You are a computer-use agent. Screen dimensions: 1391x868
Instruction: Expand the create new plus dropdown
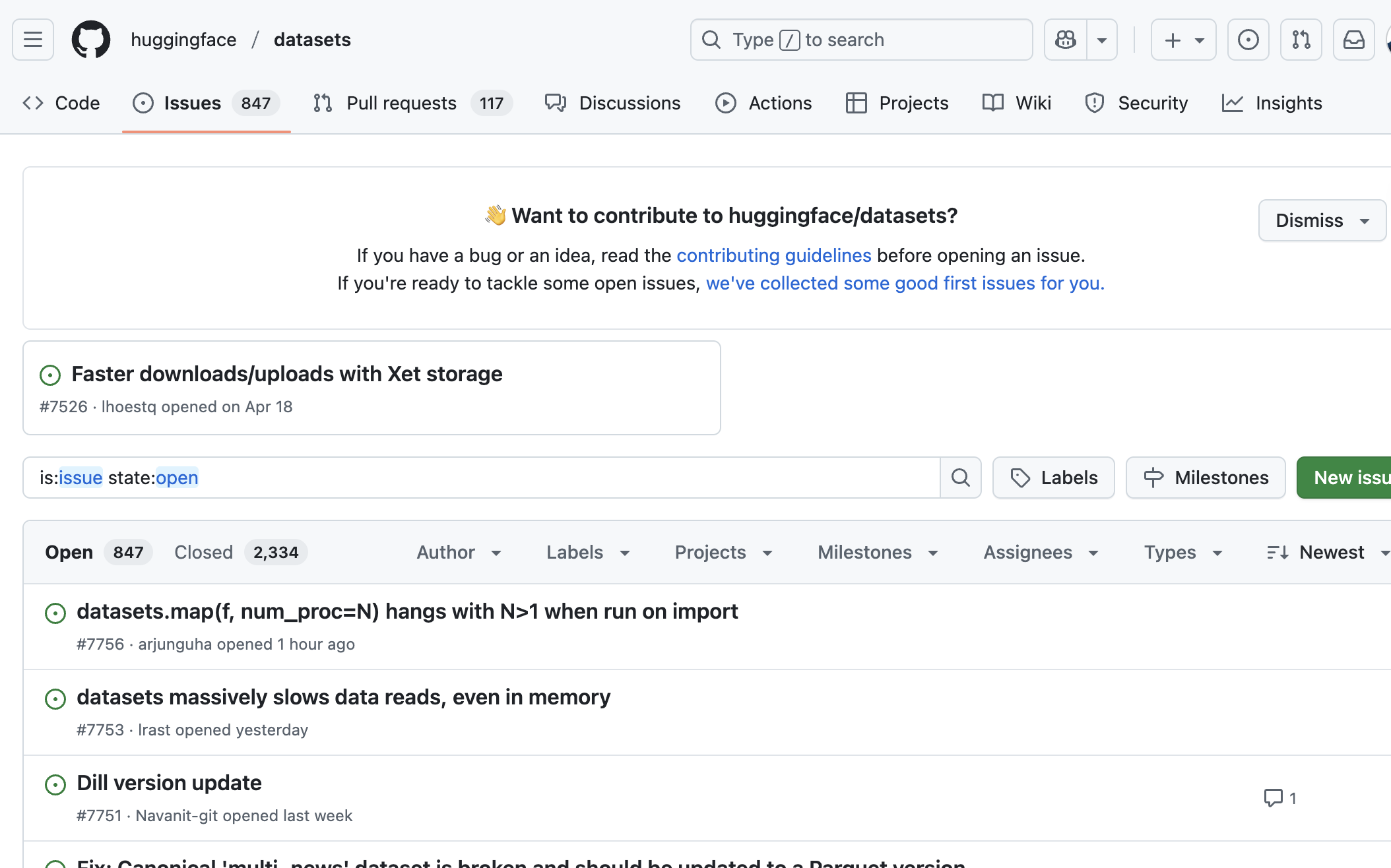click(1184, 40)
